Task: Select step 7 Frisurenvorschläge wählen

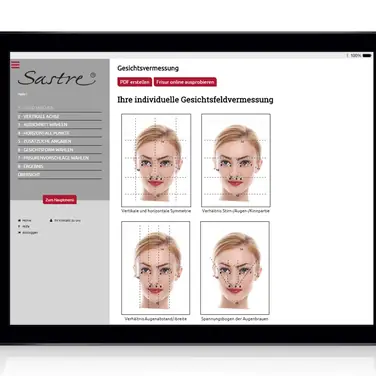Action: (60, 158)
